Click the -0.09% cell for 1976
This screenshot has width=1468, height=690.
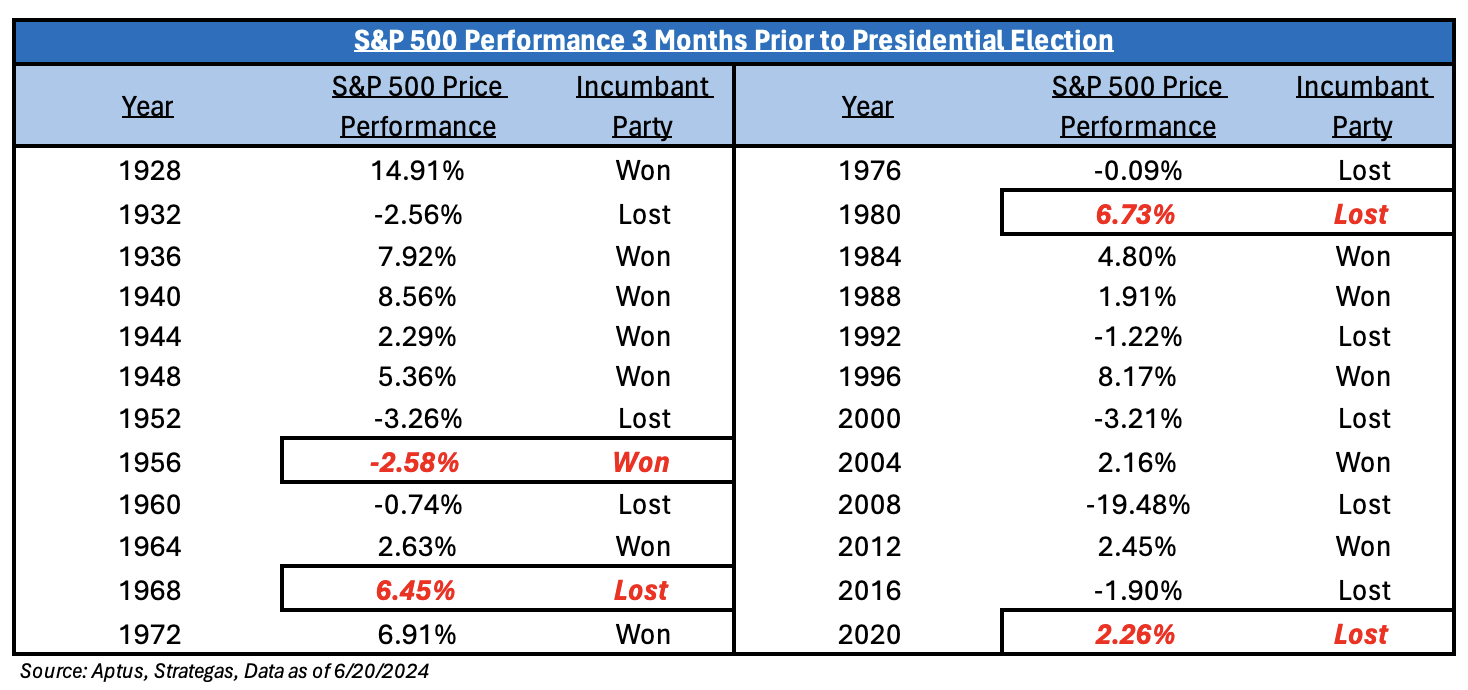[x=1138, y=171]
